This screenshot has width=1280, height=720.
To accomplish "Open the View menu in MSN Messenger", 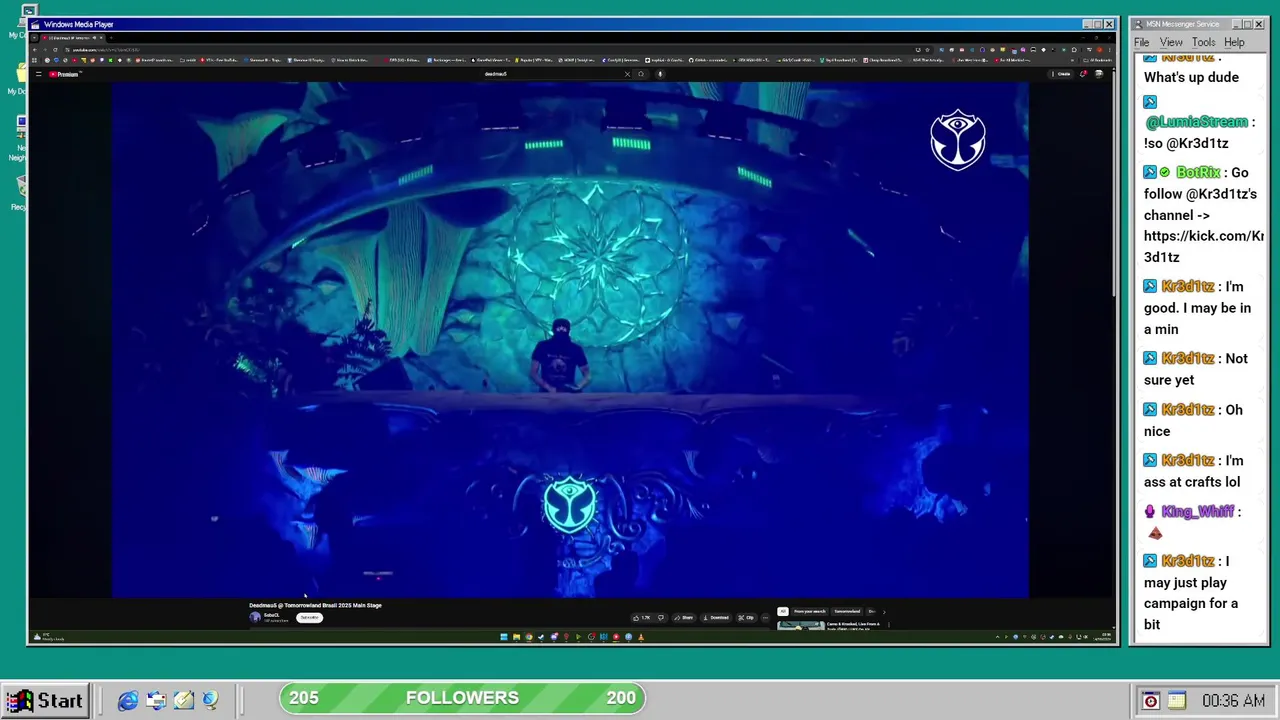I will point(1171,42).
